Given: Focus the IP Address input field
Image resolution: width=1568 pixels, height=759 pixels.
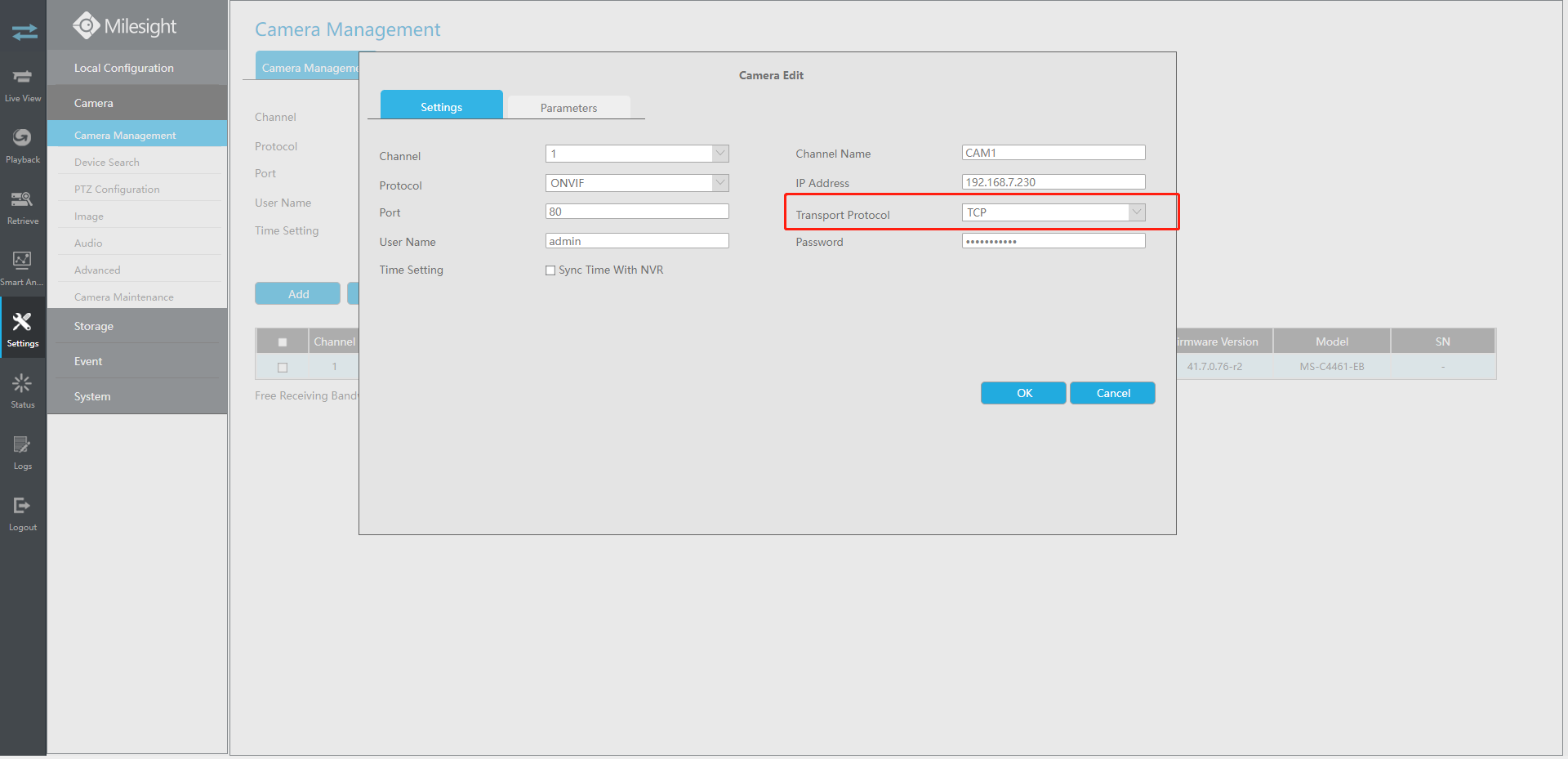Looking at the screenshot, I should (1053, 182).
